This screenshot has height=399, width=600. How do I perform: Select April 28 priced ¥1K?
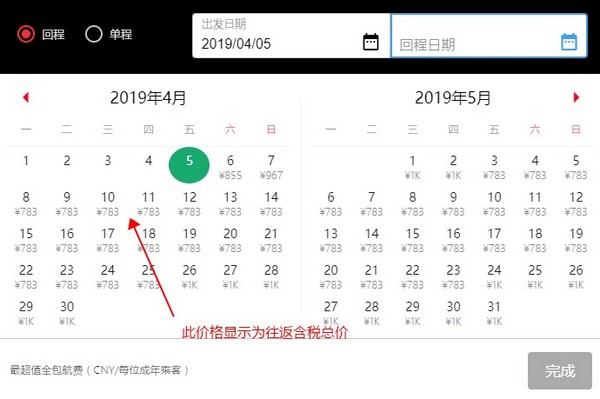tap(271, 277)
